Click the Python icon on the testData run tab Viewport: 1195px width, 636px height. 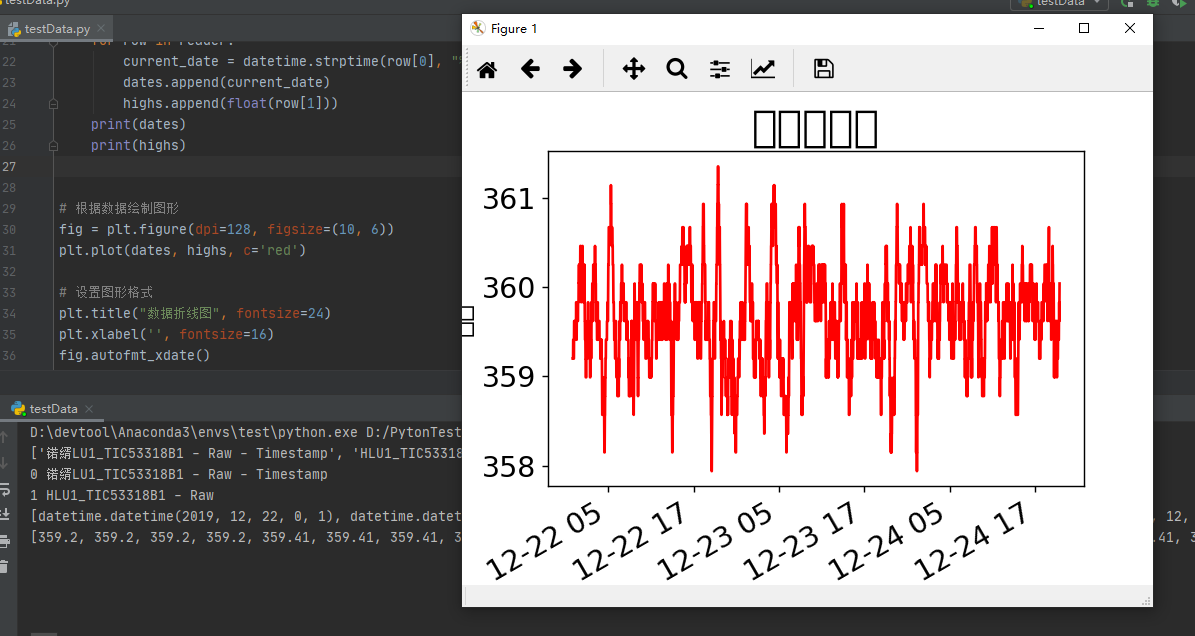click(18, 409)
